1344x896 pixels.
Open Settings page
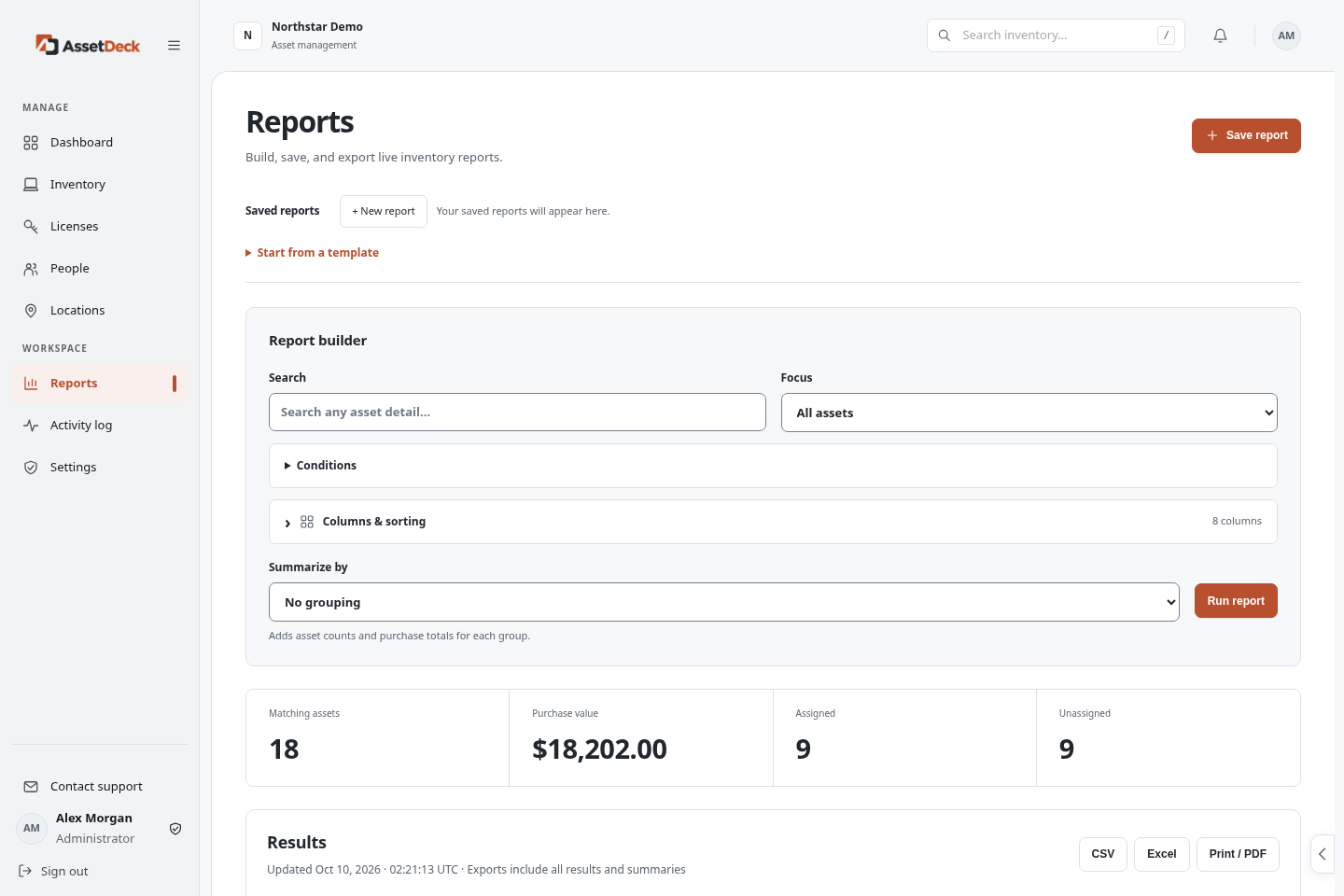(99, 467)
